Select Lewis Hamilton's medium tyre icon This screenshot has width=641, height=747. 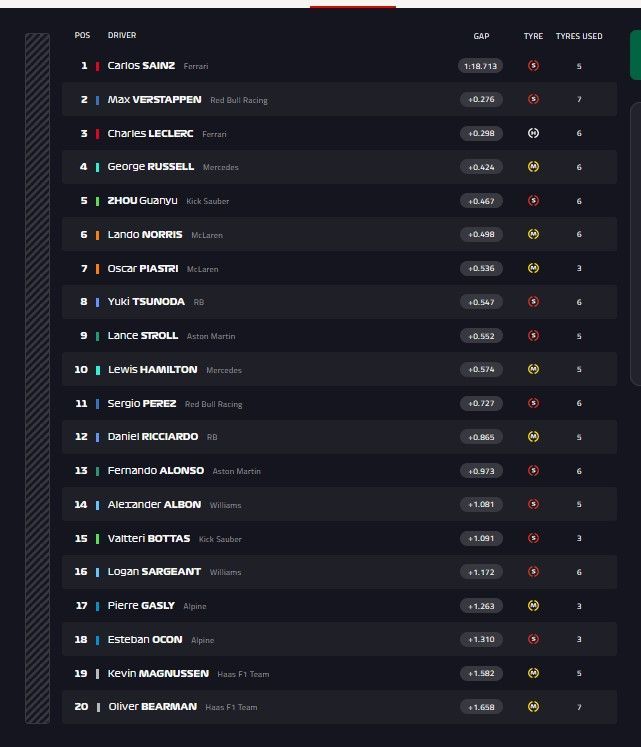(533, 369)
